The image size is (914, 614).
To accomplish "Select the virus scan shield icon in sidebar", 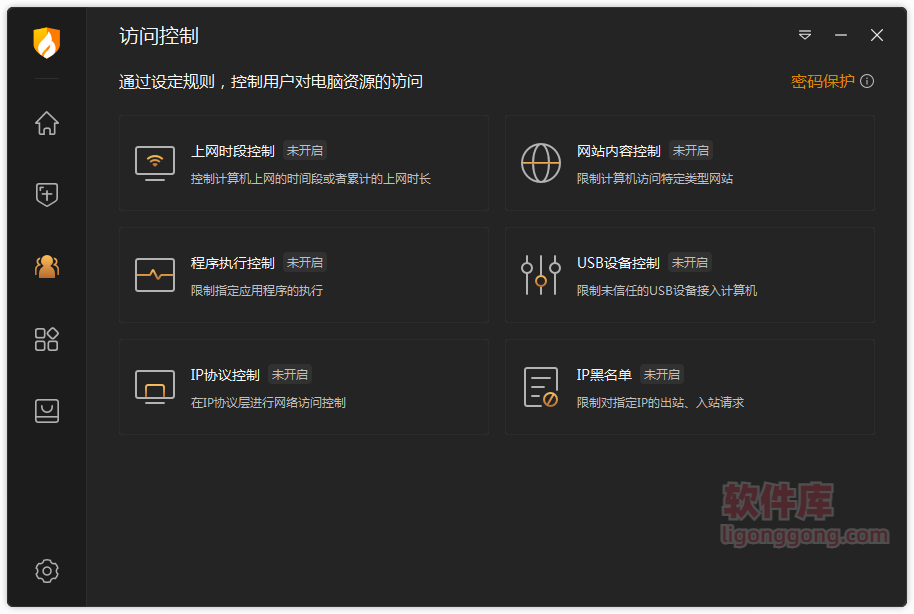I will (x=46, y=194).
